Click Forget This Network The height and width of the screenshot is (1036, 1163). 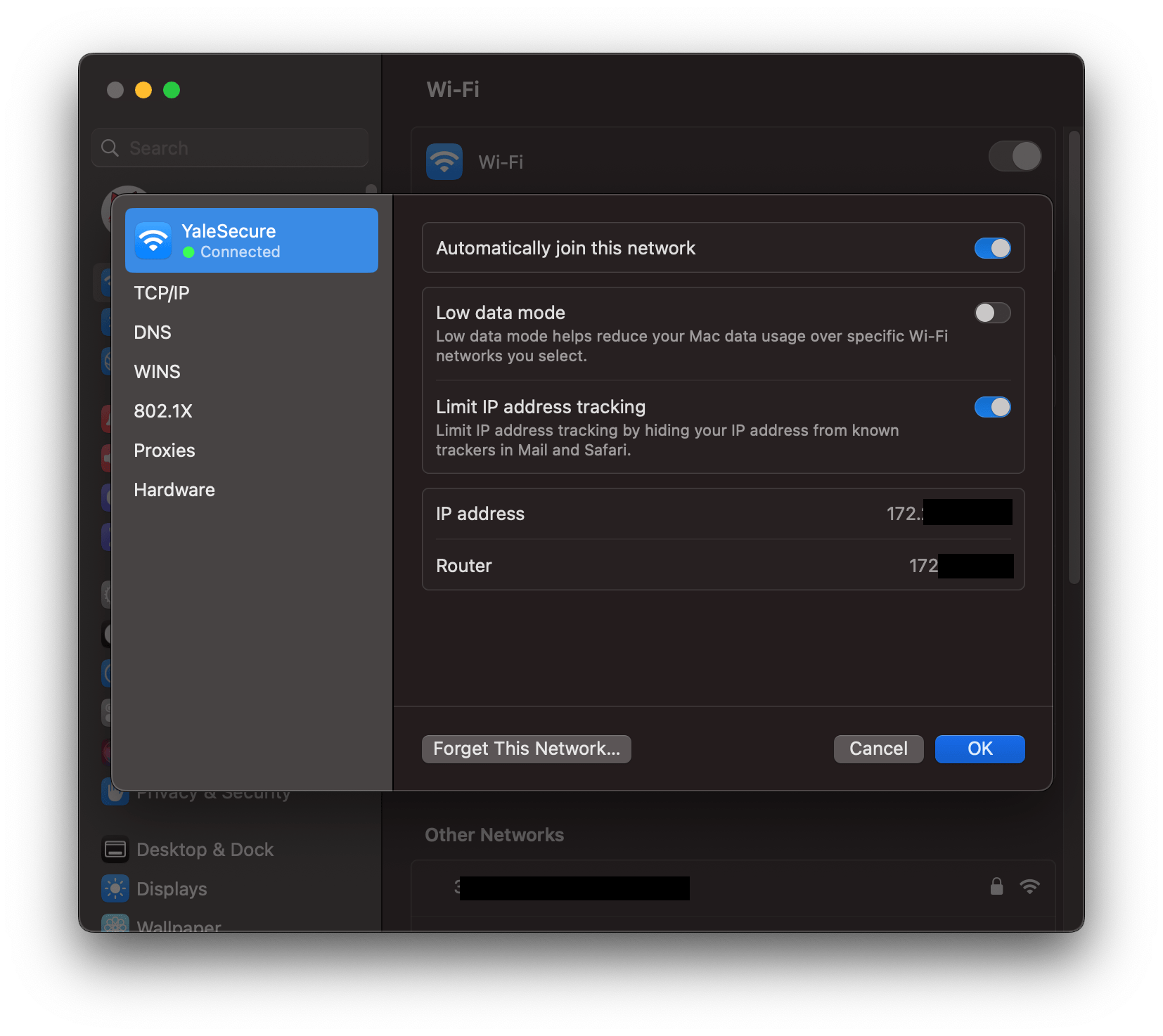(x=526, y=749)
